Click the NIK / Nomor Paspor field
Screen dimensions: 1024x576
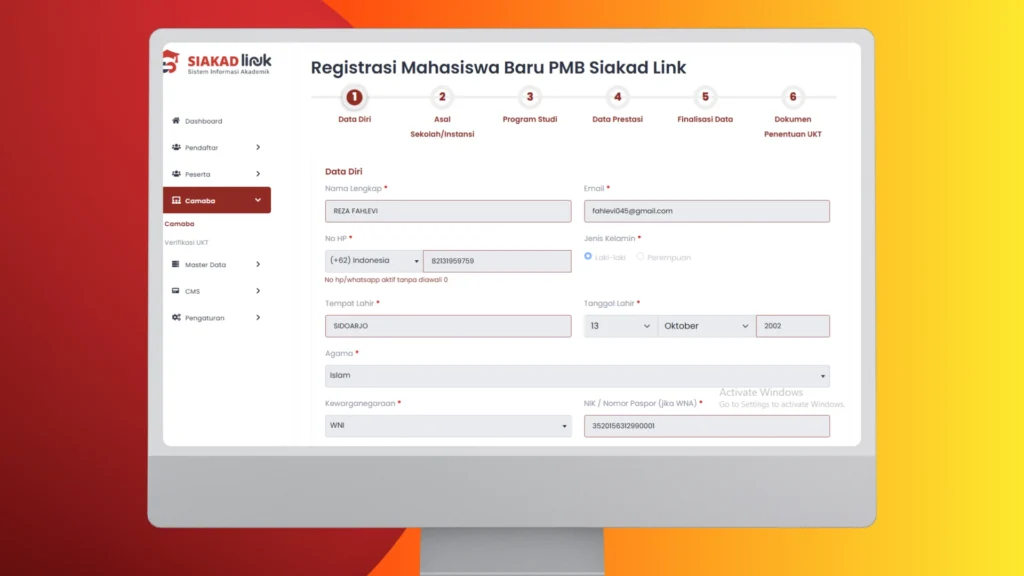tap(707, 426)
